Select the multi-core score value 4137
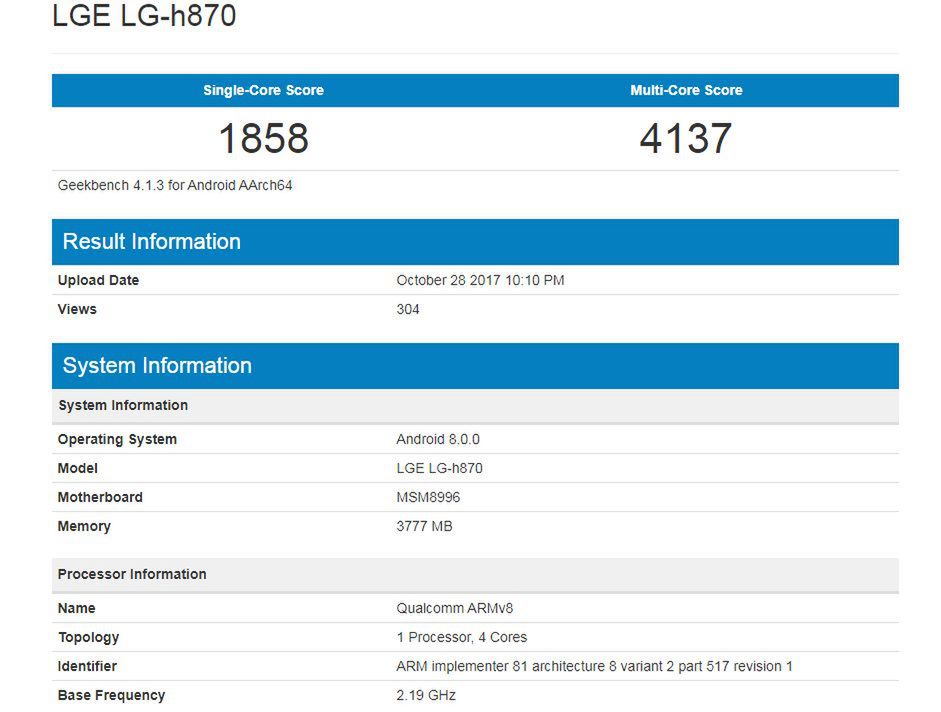Image resolution: width=941 pixels, height=712 pixels. (x=686, y=138)
